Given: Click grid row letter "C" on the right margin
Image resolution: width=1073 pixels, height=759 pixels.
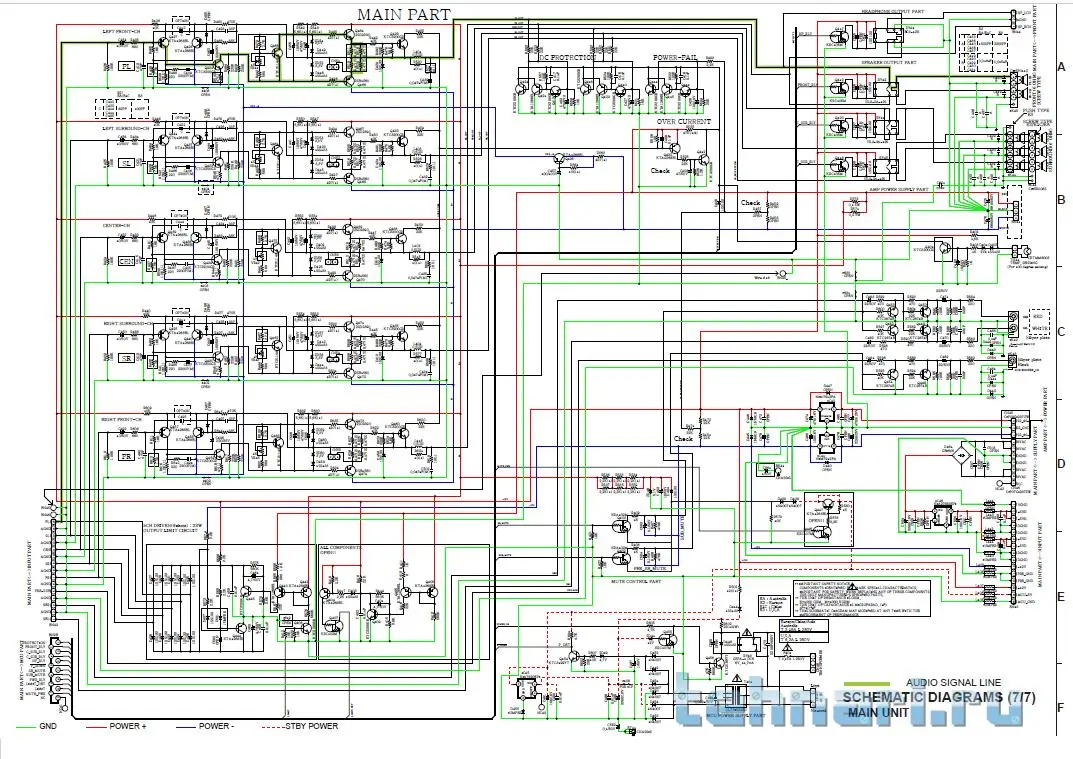Looking at the screenshot, I should pyautogui.click(x=1061, y=332).
